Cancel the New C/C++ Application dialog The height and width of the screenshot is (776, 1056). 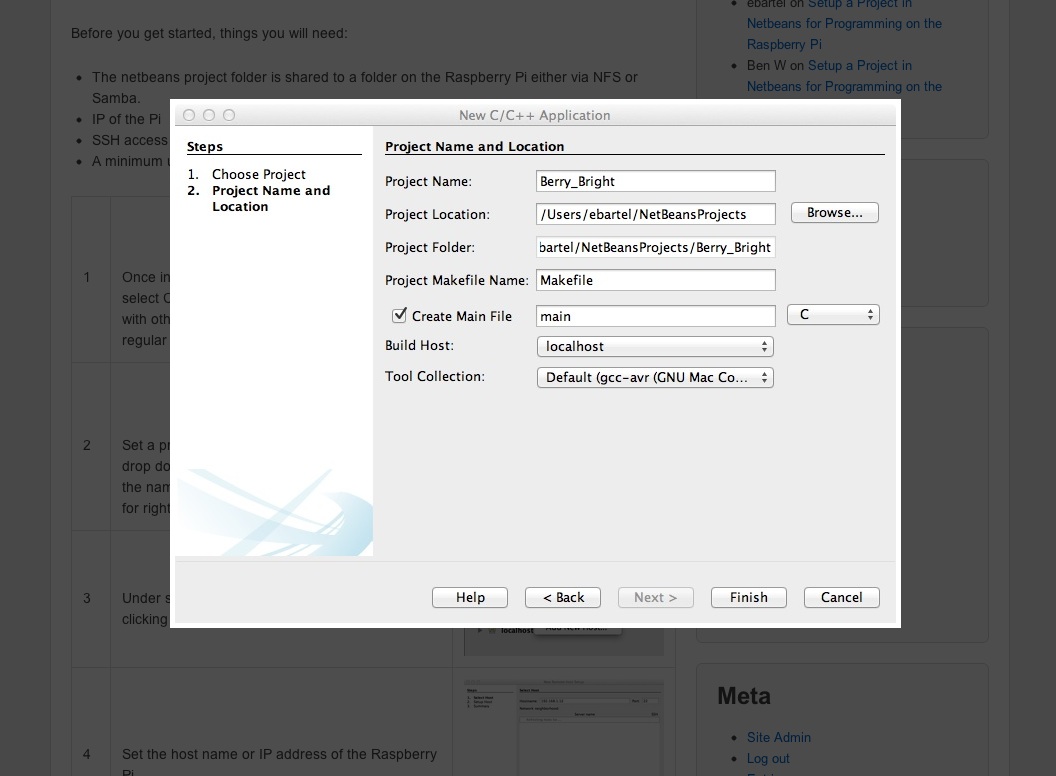point(841,597)
